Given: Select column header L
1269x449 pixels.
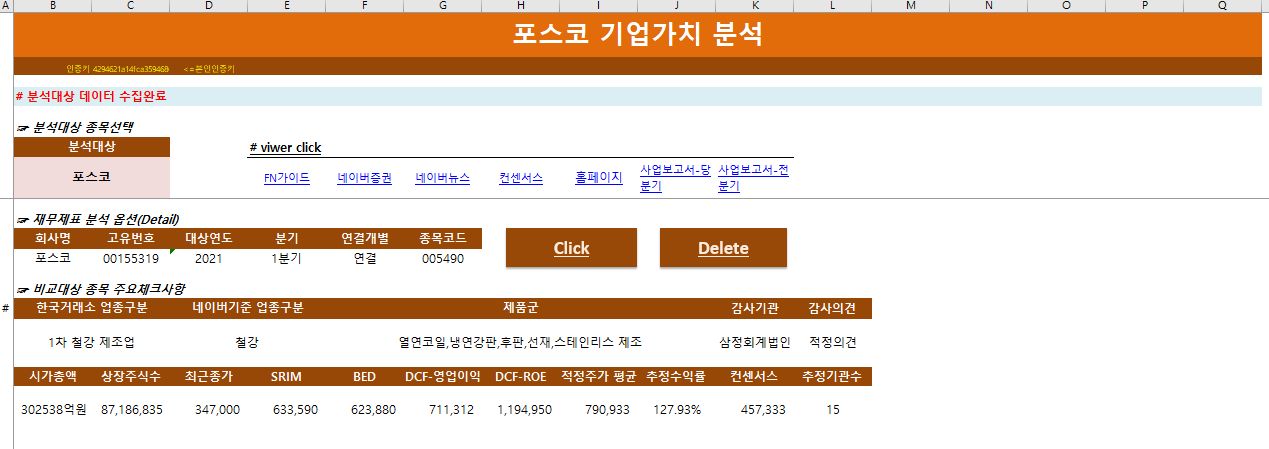Looking at the screenshot, I should [833, 6].
